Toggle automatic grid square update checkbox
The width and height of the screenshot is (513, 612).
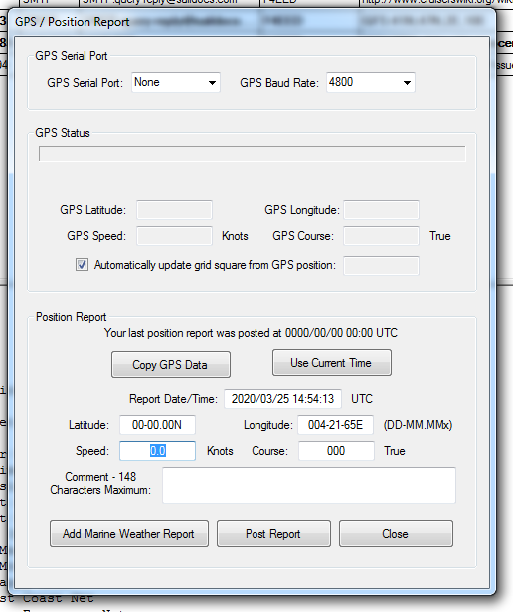coord(82,265)
